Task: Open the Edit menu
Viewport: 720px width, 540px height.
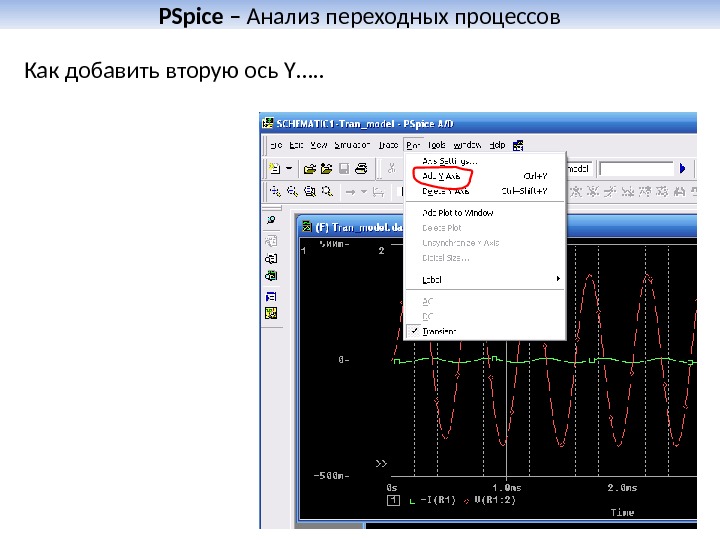Action: pyautogui.click(x=296, y=145)
